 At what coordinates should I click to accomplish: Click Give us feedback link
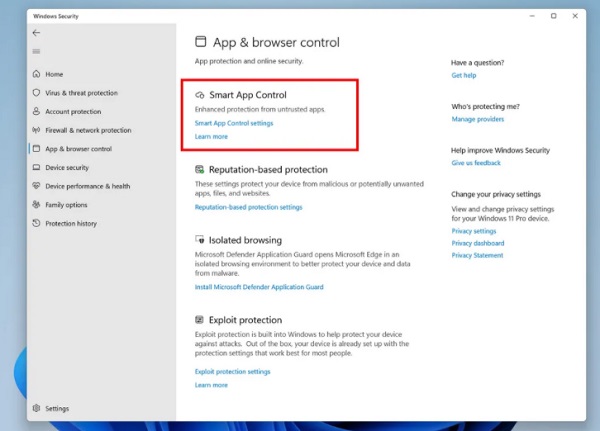[476, 162]
